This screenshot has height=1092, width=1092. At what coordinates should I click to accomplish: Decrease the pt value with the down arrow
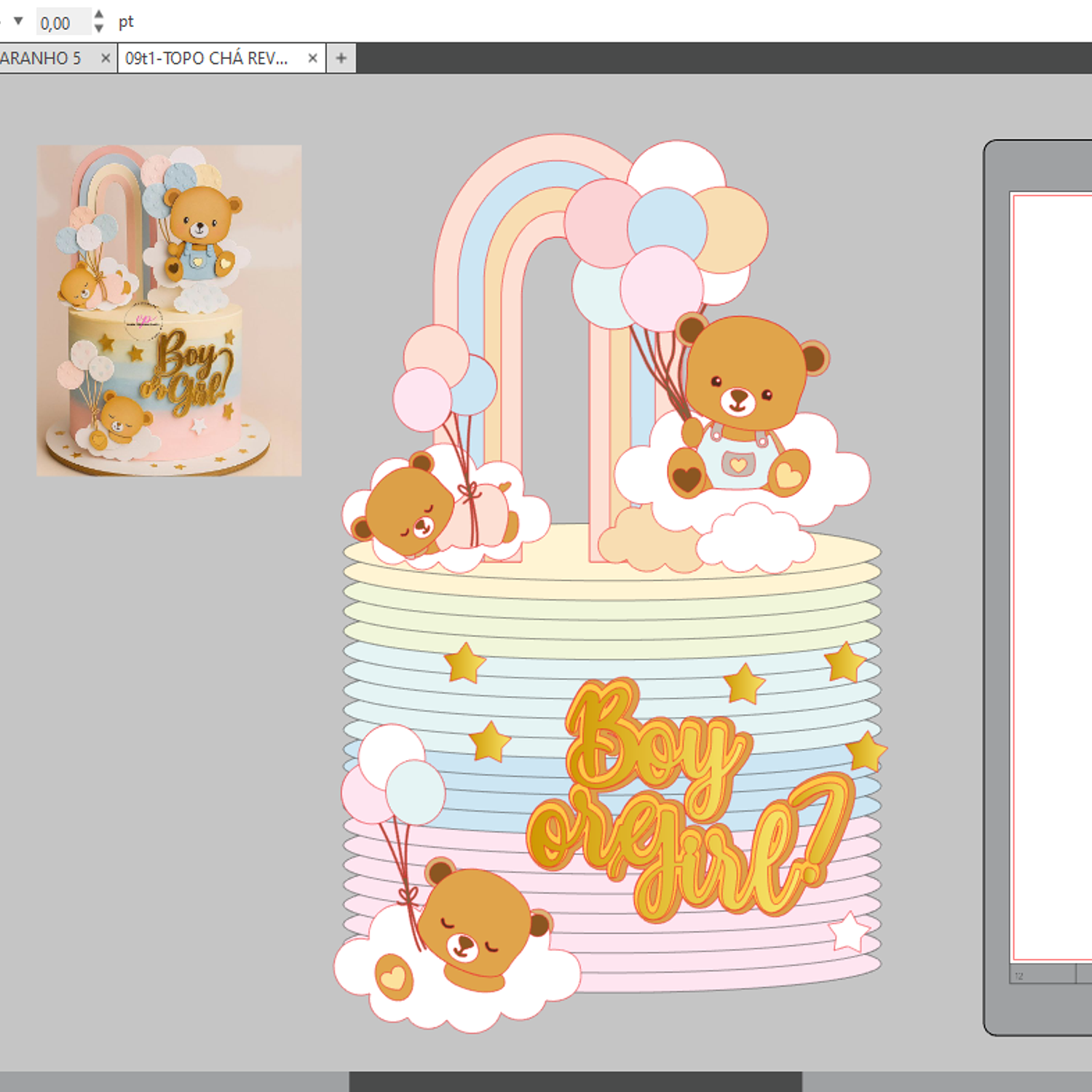[99, 29]
